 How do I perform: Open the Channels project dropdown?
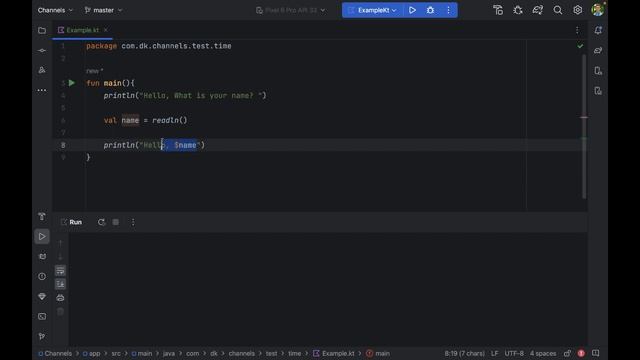(x=55, y=10)
